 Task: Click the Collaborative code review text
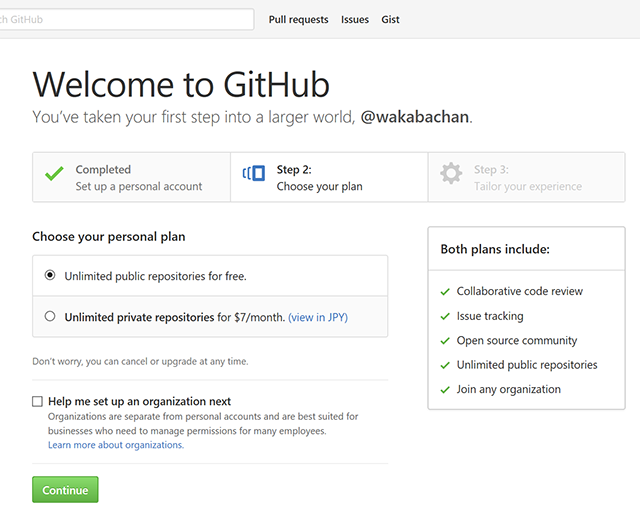[x=520, y=291]
